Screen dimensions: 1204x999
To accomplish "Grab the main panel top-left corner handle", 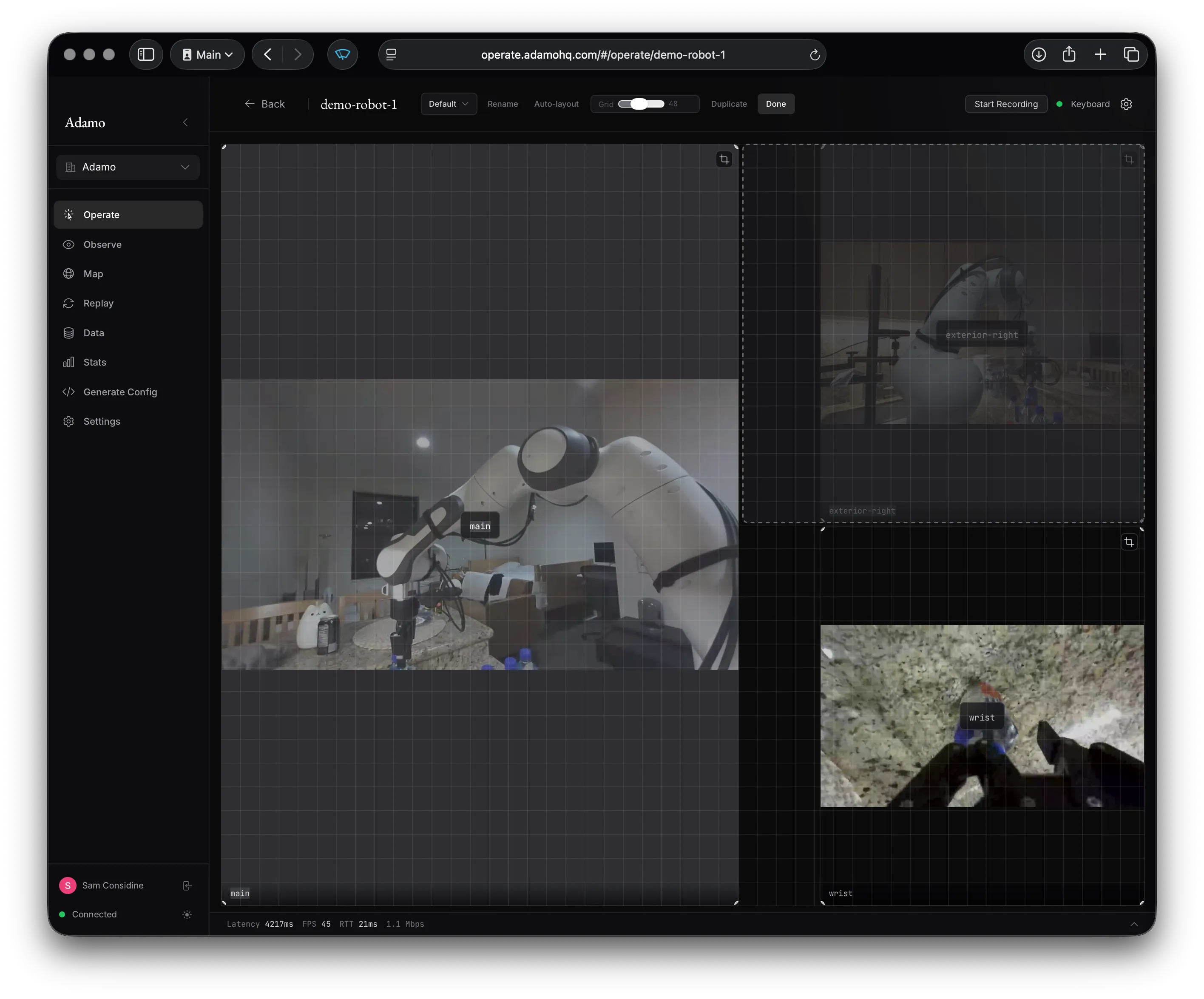I will click(x=224, y=148).
